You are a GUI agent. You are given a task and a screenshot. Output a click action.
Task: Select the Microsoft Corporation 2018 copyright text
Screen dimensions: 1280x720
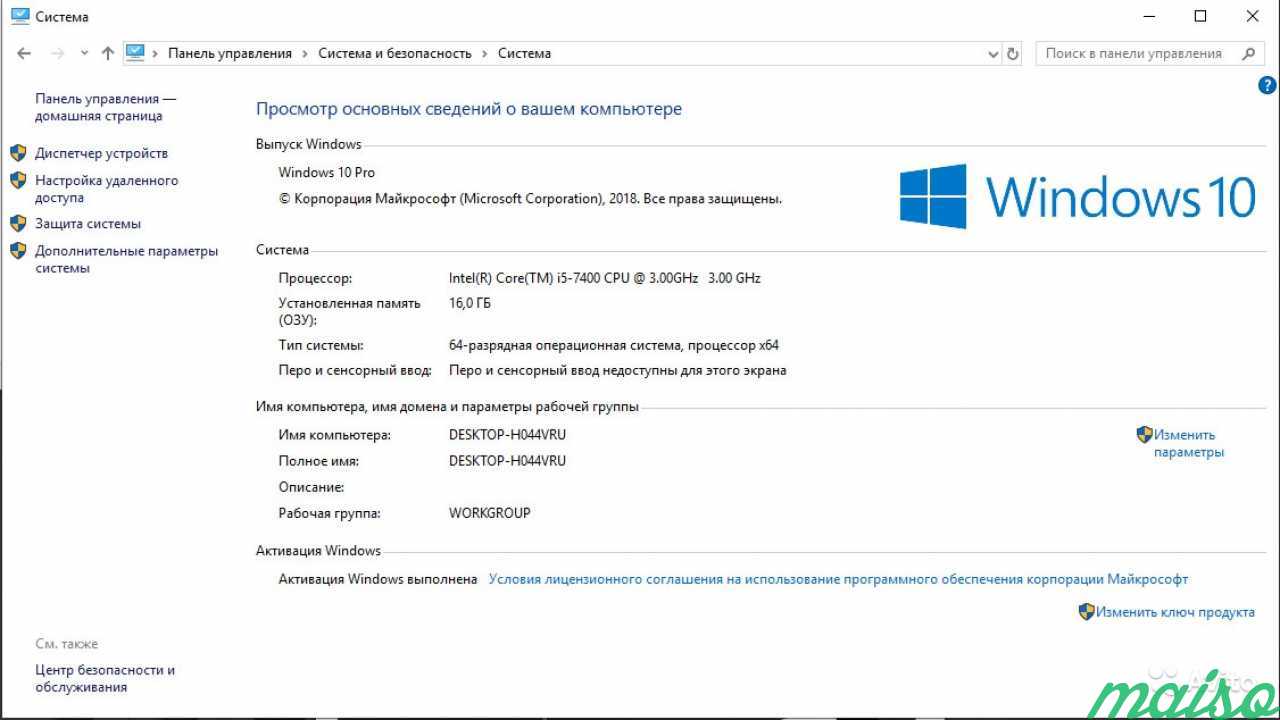(x=530, y=199)
